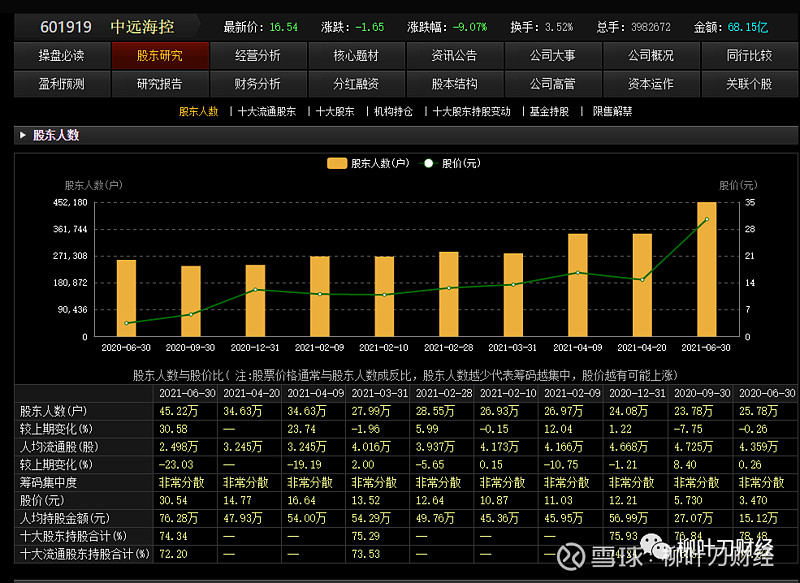Screen dimensions: 800x583
Task: Click the change value -23.03
Action: (x=176, y=465)
